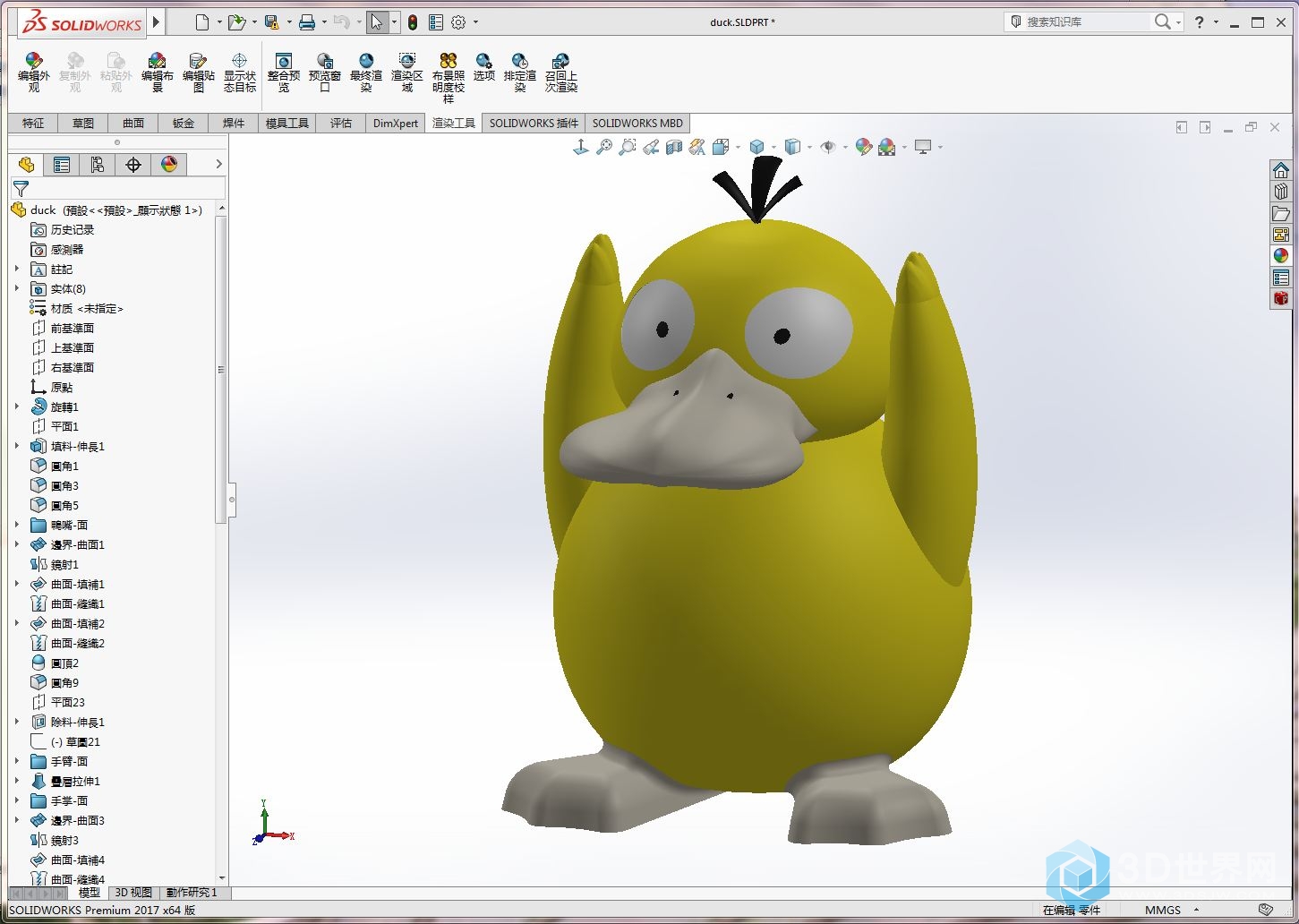This screenshot has width=1299, height=924.
Task: Toggle the Section View tool
Action: click(674, 147)
